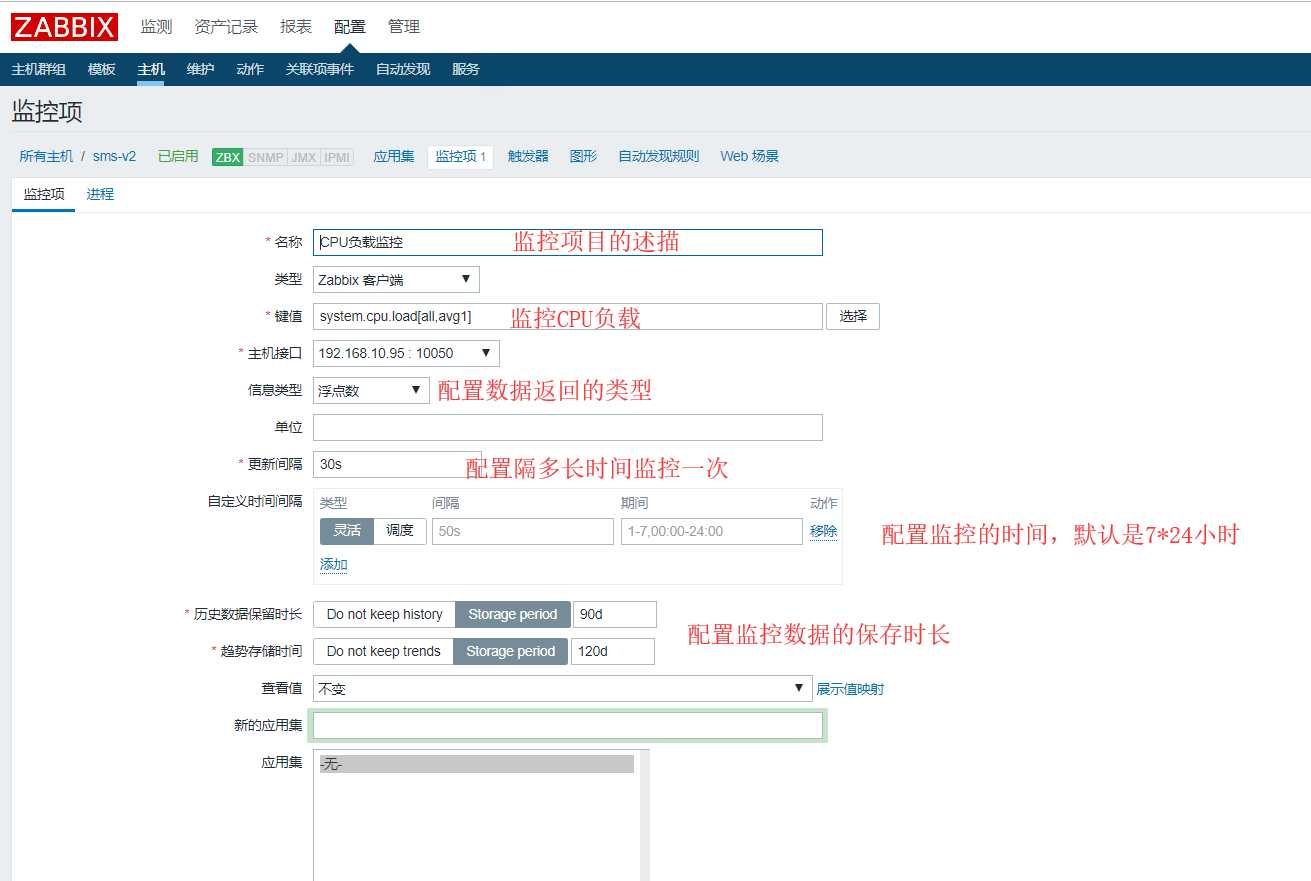Click the IPMI availability badge
The width and height of the screenshot is (1311, 881).
[x=338, y=157]
